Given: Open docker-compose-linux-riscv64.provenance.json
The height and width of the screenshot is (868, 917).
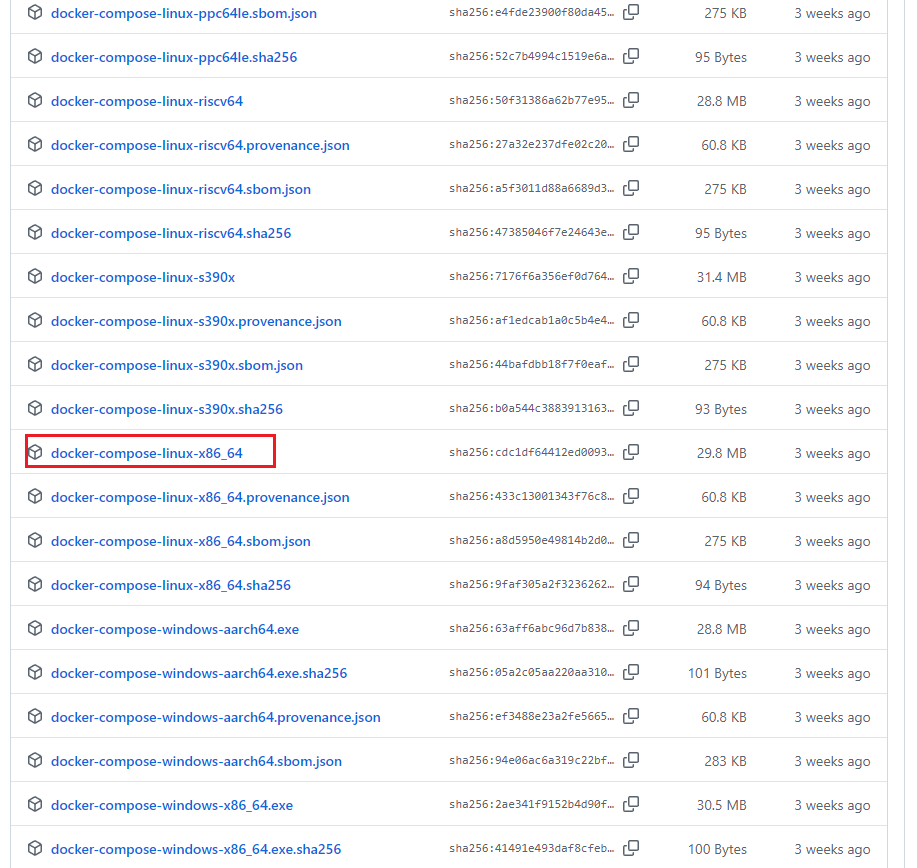Looking at the screenshot, I should tap(200, 145).
